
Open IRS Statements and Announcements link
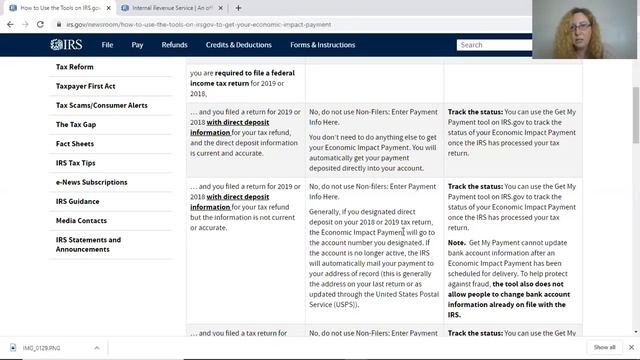[x=89, y=244]
